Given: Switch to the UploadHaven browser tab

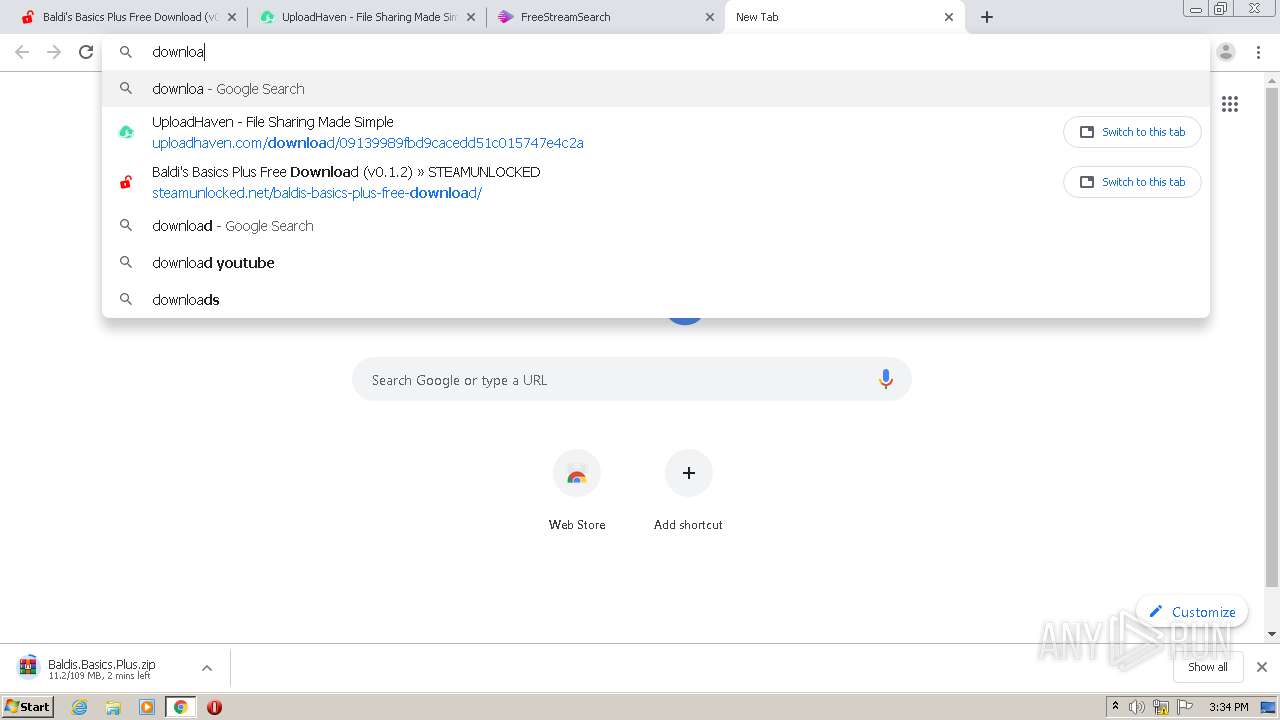Looking at the screenshot, I should [366, 17].
